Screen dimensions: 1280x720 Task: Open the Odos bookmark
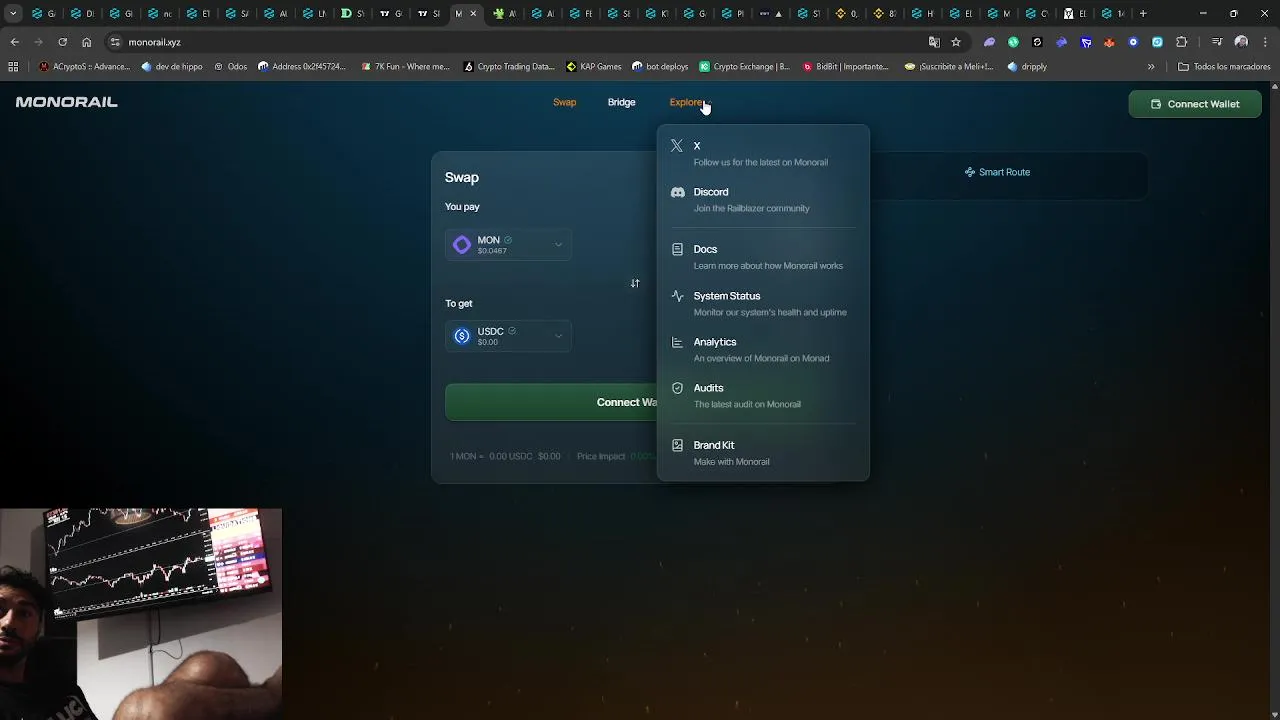230,67
